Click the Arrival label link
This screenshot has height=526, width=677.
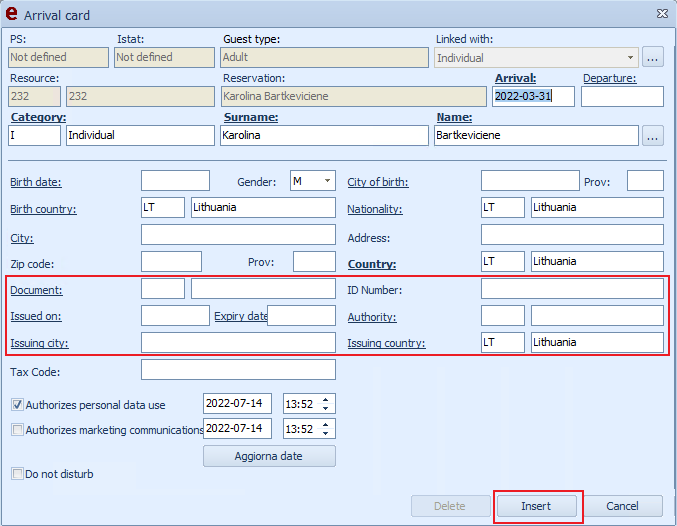(516, 78)
